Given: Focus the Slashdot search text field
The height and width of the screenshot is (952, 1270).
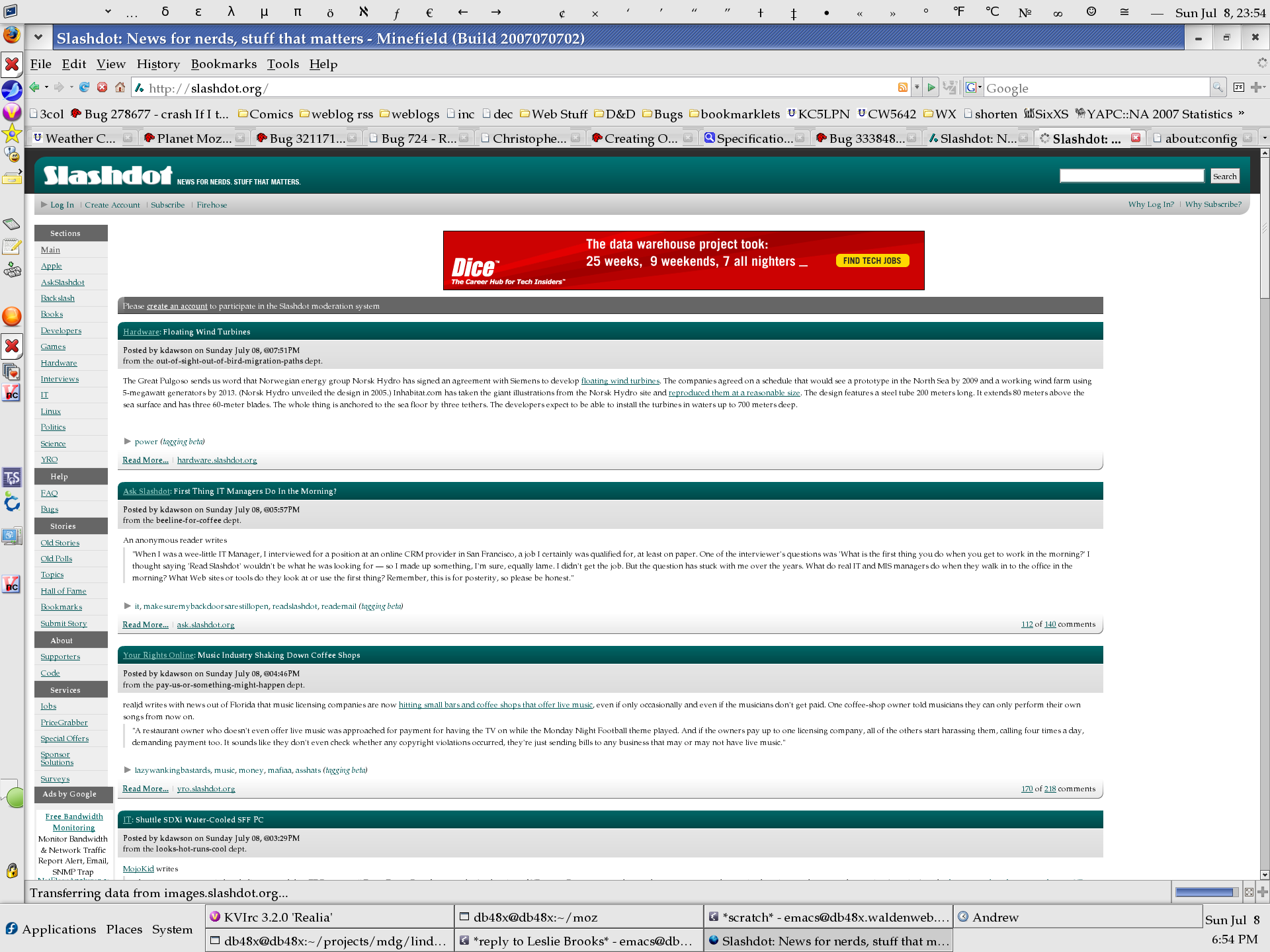Looking at the screenshot, I should [1132, 176].
